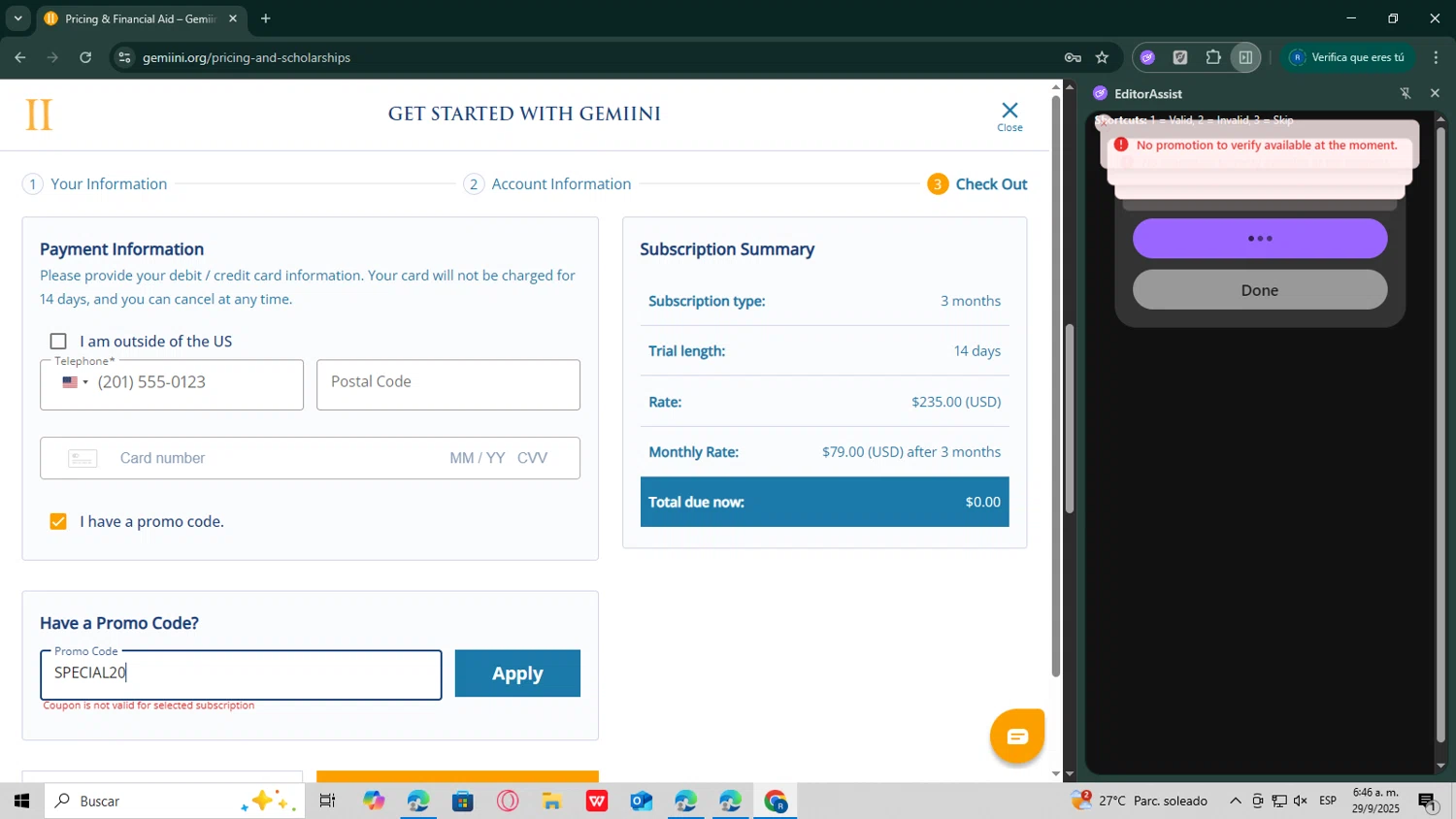Image resolution: width=1456 pixels, height=819 pixels.
Task: Click the muted volume tray icon
Action: pyautogui.click(x=1301, y=801)
